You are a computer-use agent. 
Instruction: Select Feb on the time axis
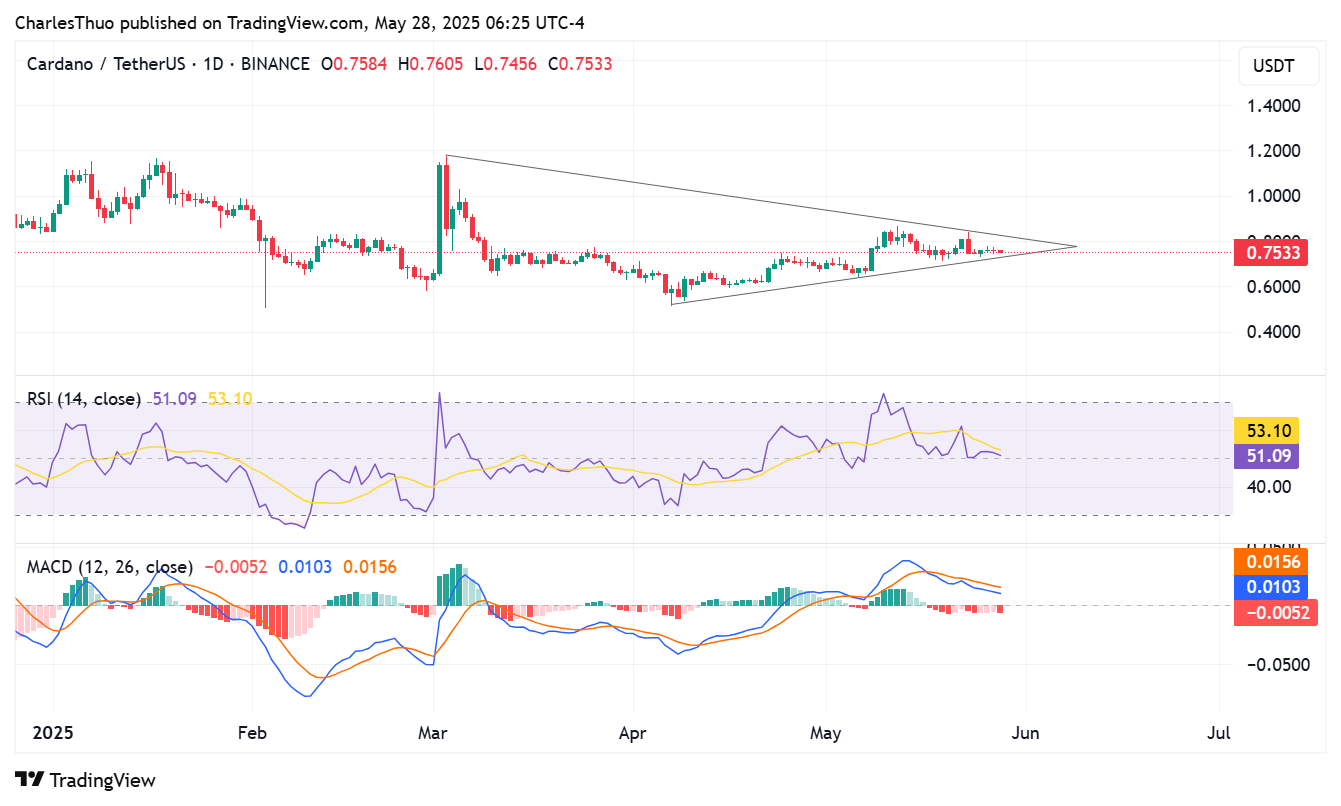coord(252,733)
